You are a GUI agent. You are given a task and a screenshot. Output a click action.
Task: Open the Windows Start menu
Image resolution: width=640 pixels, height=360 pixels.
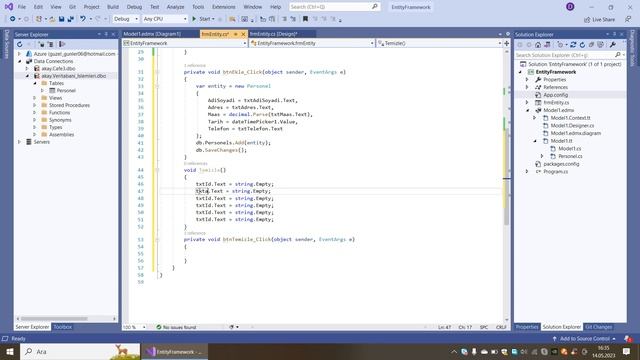(10, 351)
